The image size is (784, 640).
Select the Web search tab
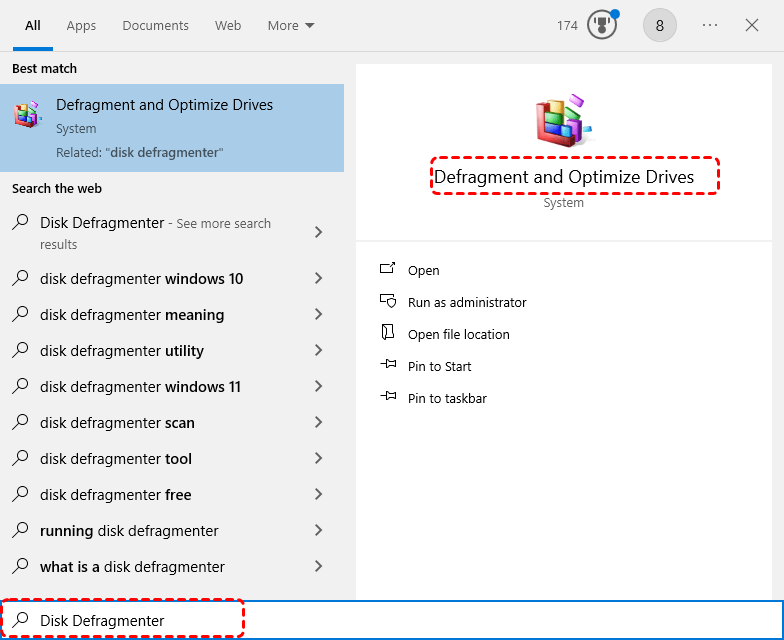(228, 25)
